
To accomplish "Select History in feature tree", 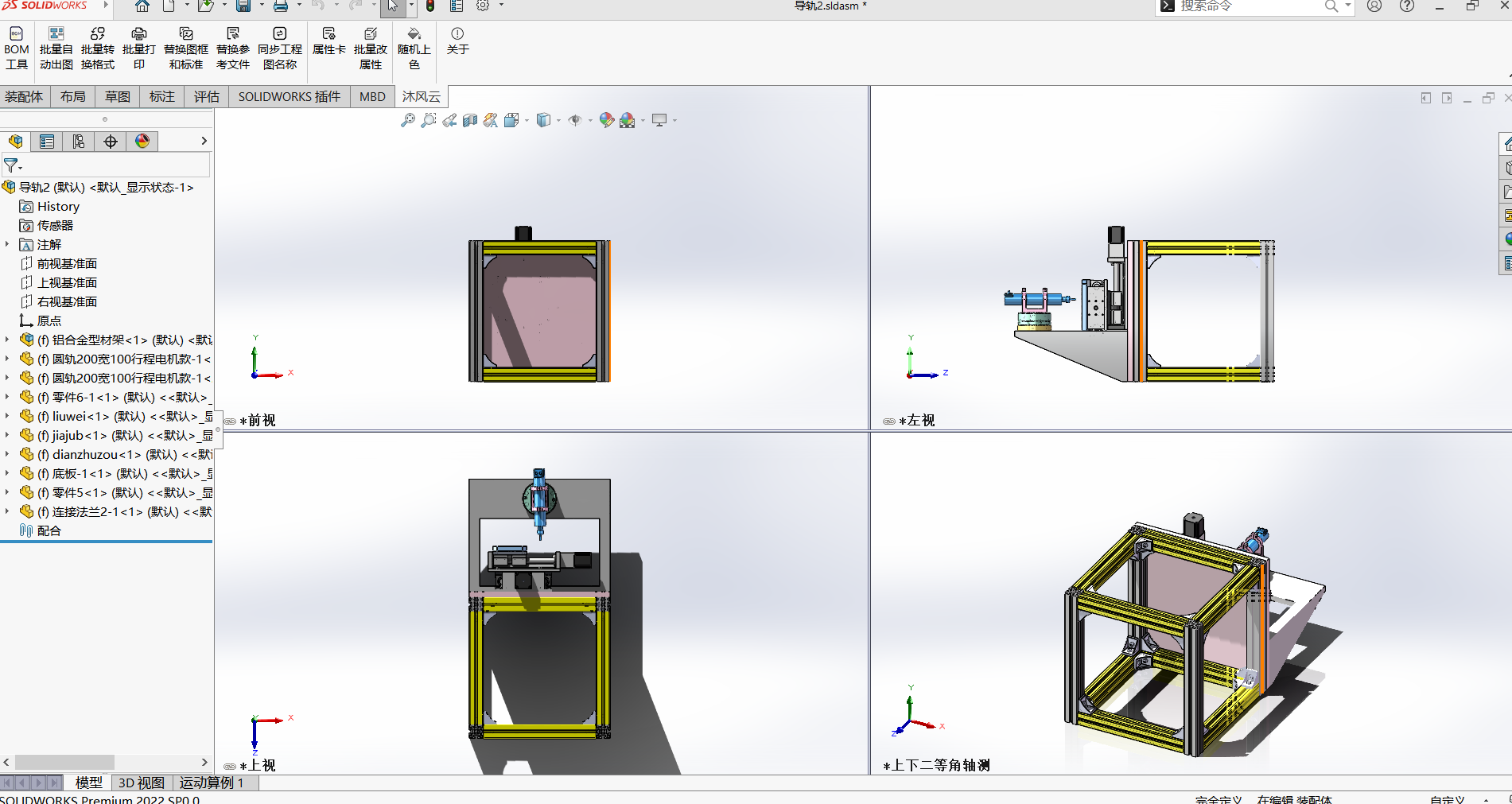I will coord(58,206).
